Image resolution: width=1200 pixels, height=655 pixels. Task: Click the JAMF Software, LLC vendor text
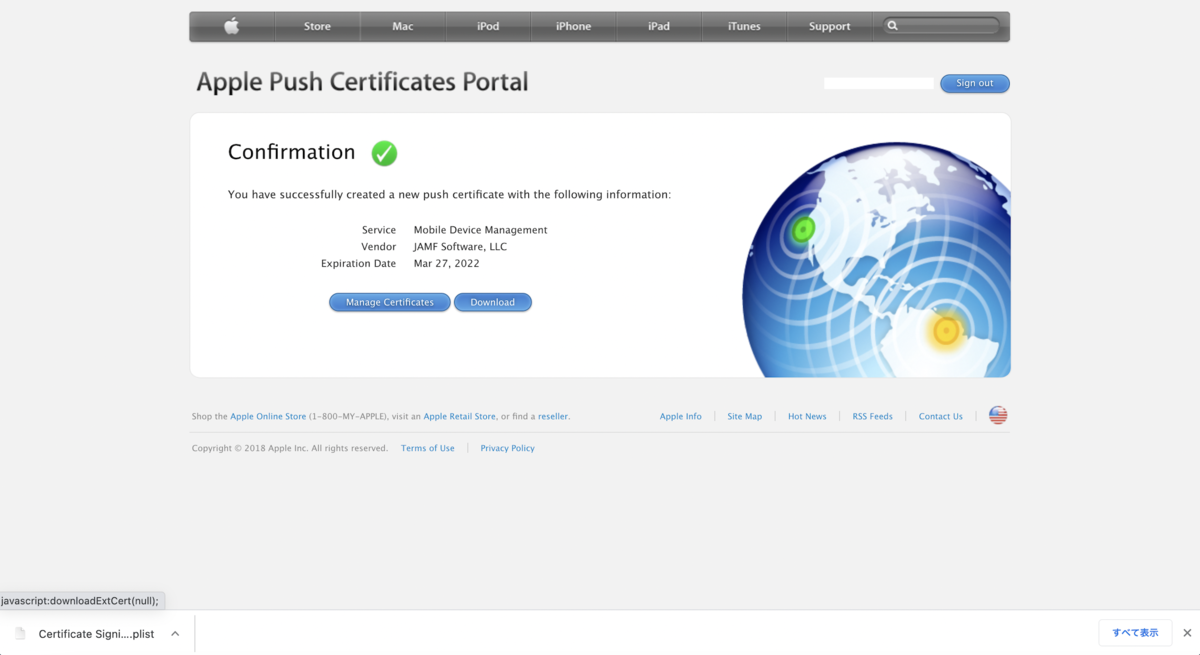[460, 247]
